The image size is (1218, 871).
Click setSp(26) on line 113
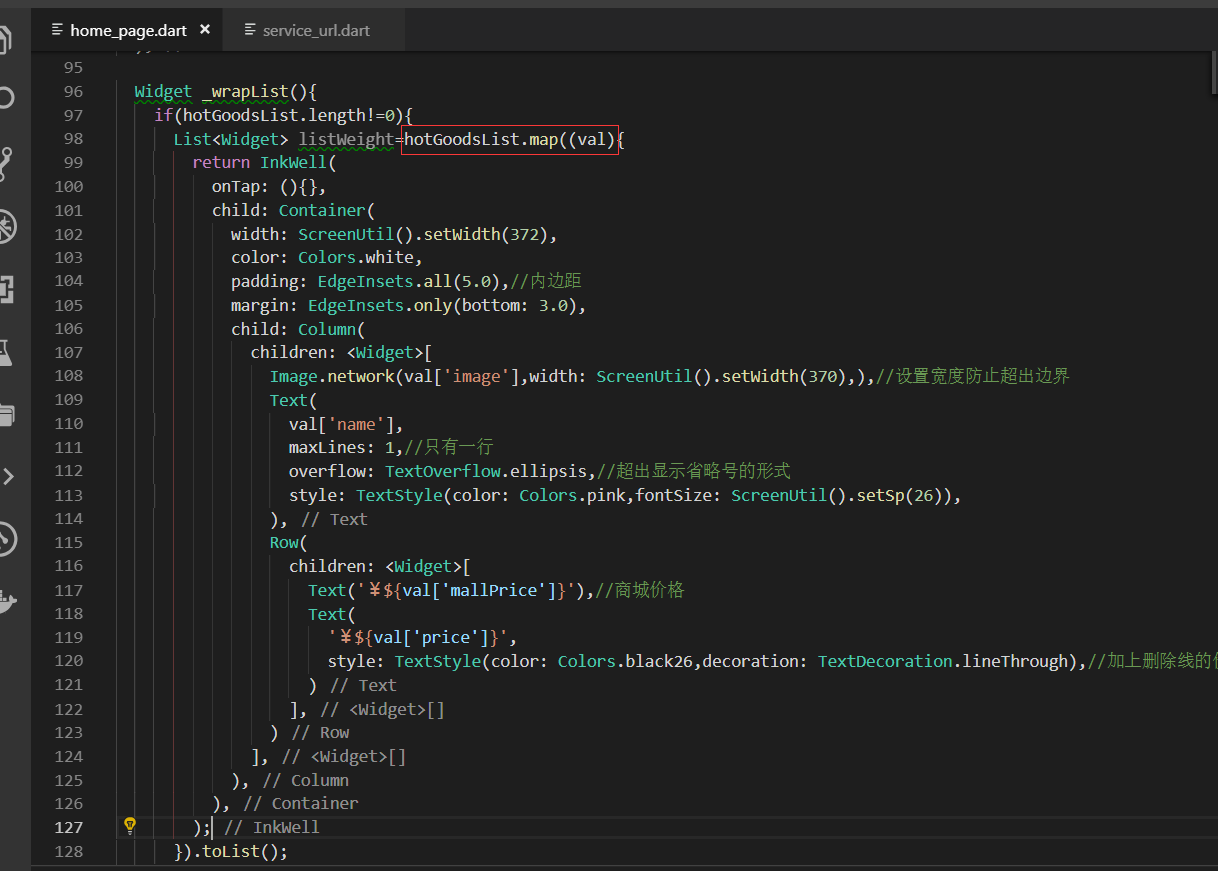[x=899, y=495]
